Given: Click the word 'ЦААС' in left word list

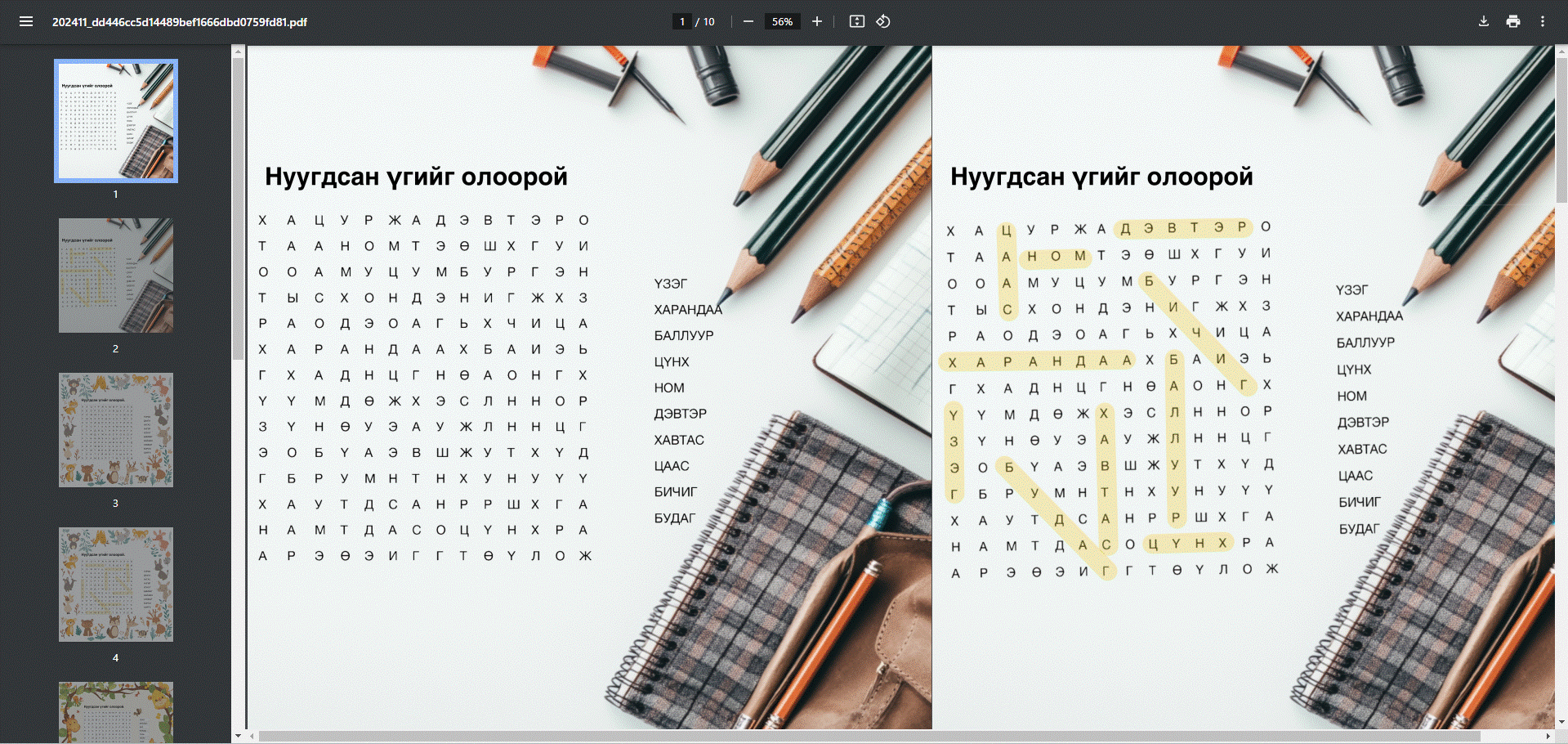Looking at the screenshot, I should pos(672,466).
